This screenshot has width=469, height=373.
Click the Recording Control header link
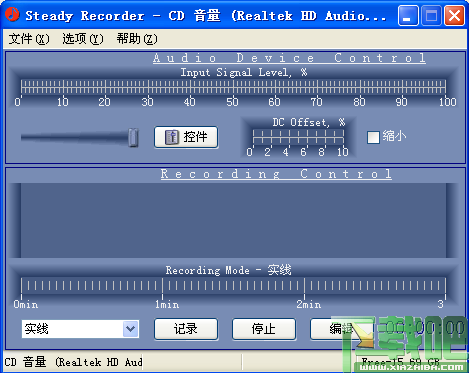click(276, 174)
